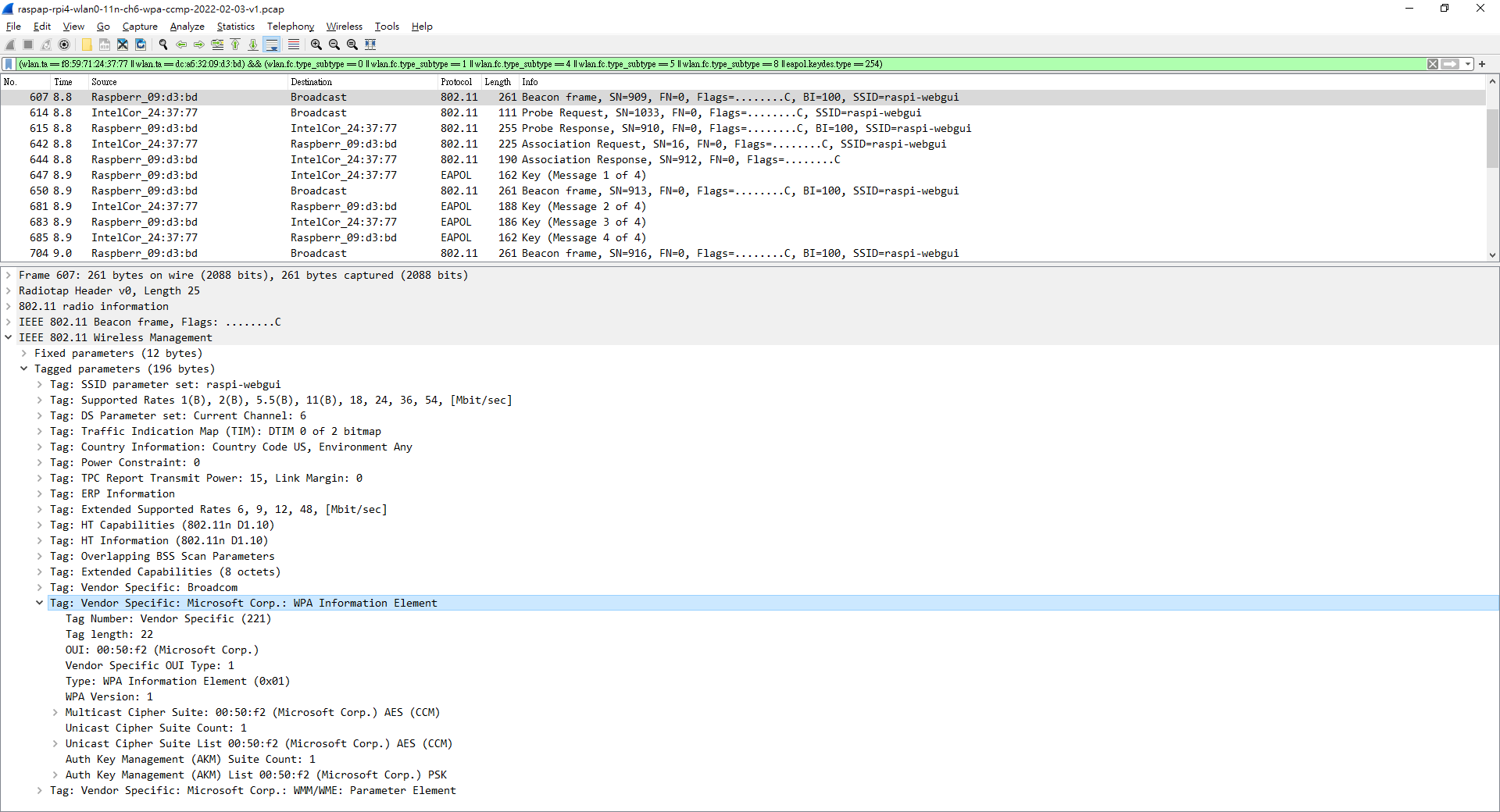Open the Capture menu
Screen dimensions: 1500x812
click(140, 27)
